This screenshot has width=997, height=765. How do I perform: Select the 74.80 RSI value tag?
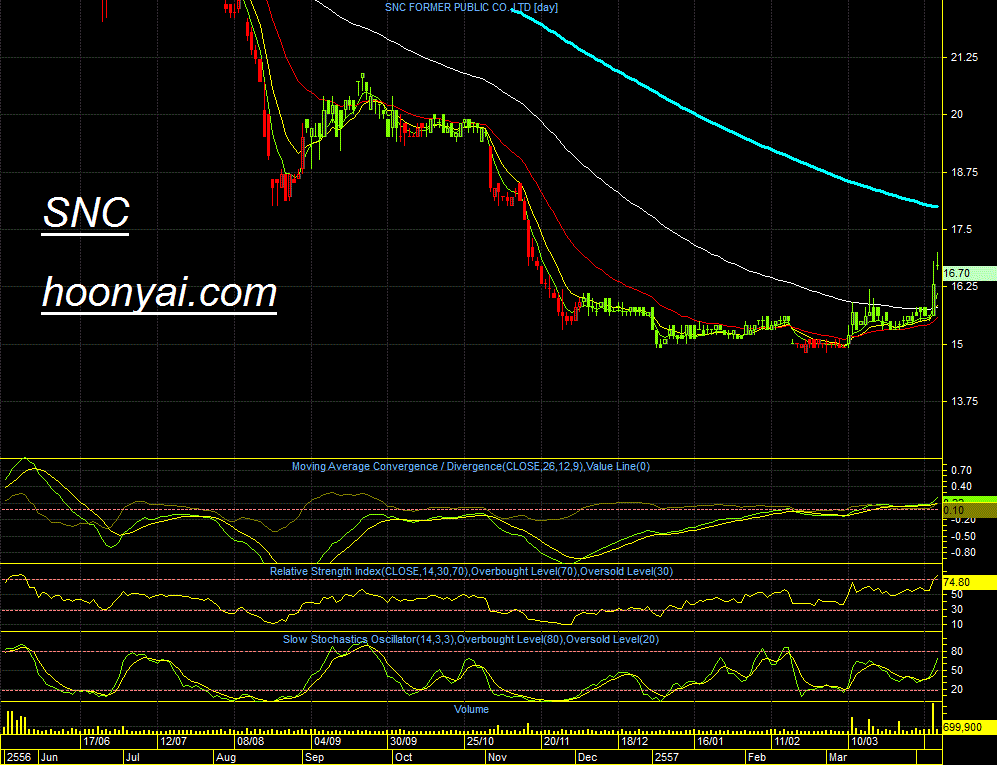tap(968, 582)
